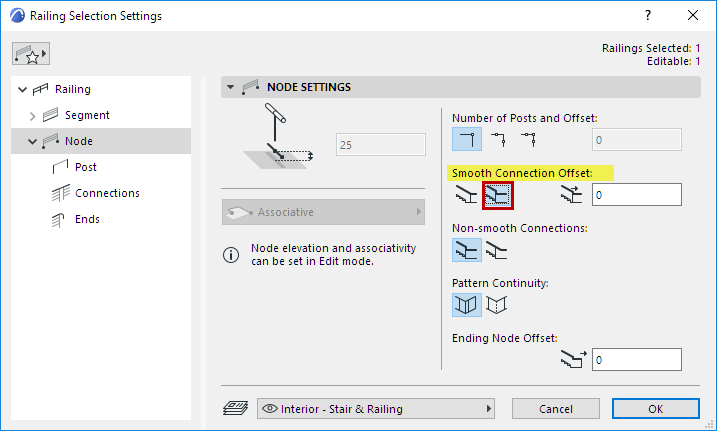717x431 pixels.
Task: Click the layer icon beside layer dropdown
Action: click(x=235, y=408)
